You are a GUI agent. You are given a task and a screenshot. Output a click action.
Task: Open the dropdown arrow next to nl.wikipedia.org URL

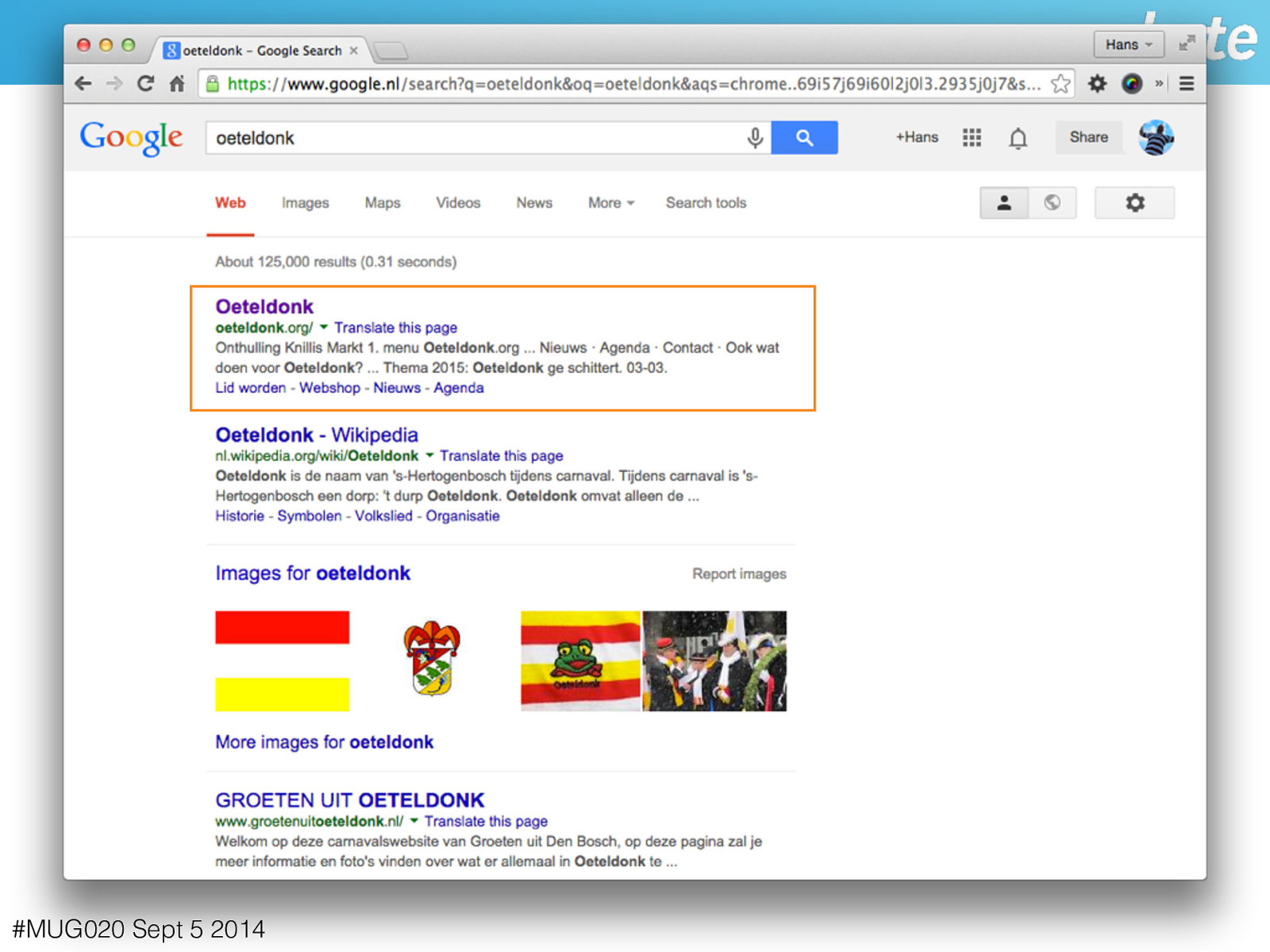[x=429, y=455]
